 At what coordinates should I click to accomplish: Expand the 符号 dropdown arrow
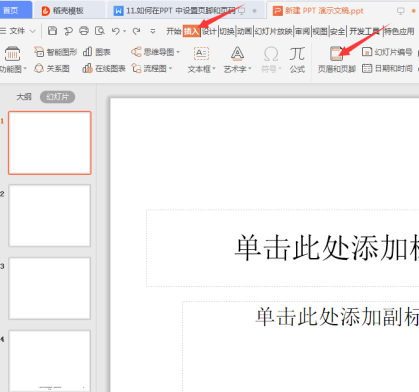pyautogui.click(x=280, y=69)
